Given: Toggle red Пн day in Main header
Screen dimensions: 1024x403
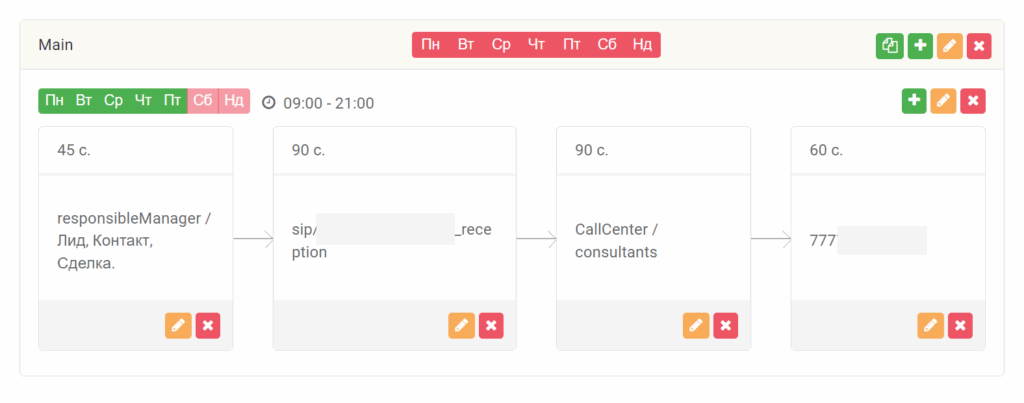Looking at the screenshot, I should (431, 45).
